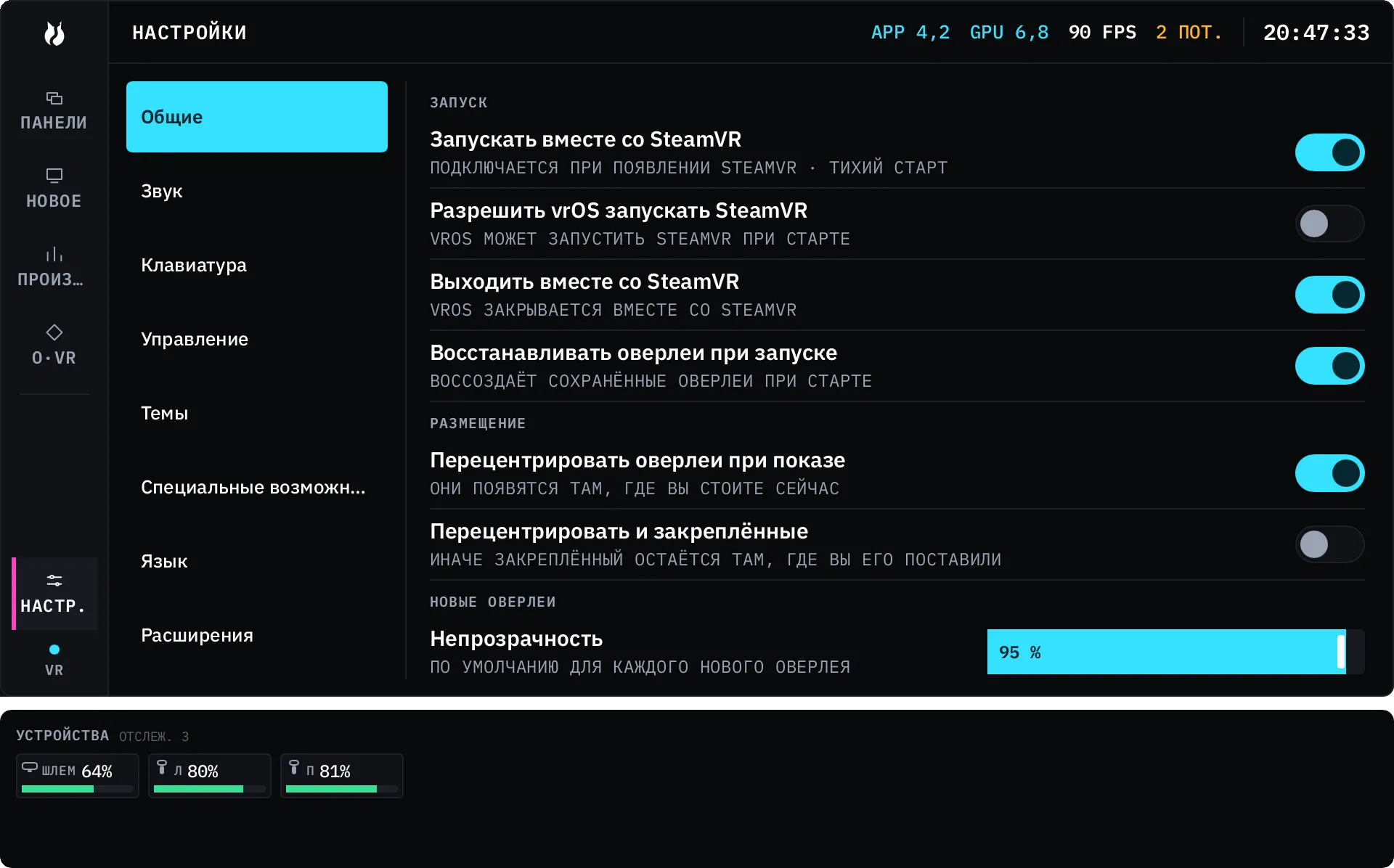Click the right controller П 81% card

[342, 776]
